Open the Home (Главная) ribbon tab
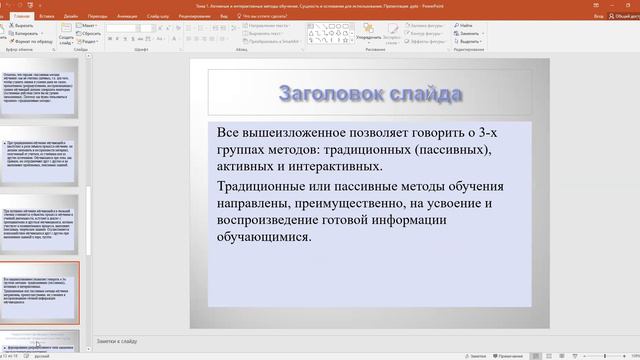This screenshot has width=640, height=360. point(22,16)
